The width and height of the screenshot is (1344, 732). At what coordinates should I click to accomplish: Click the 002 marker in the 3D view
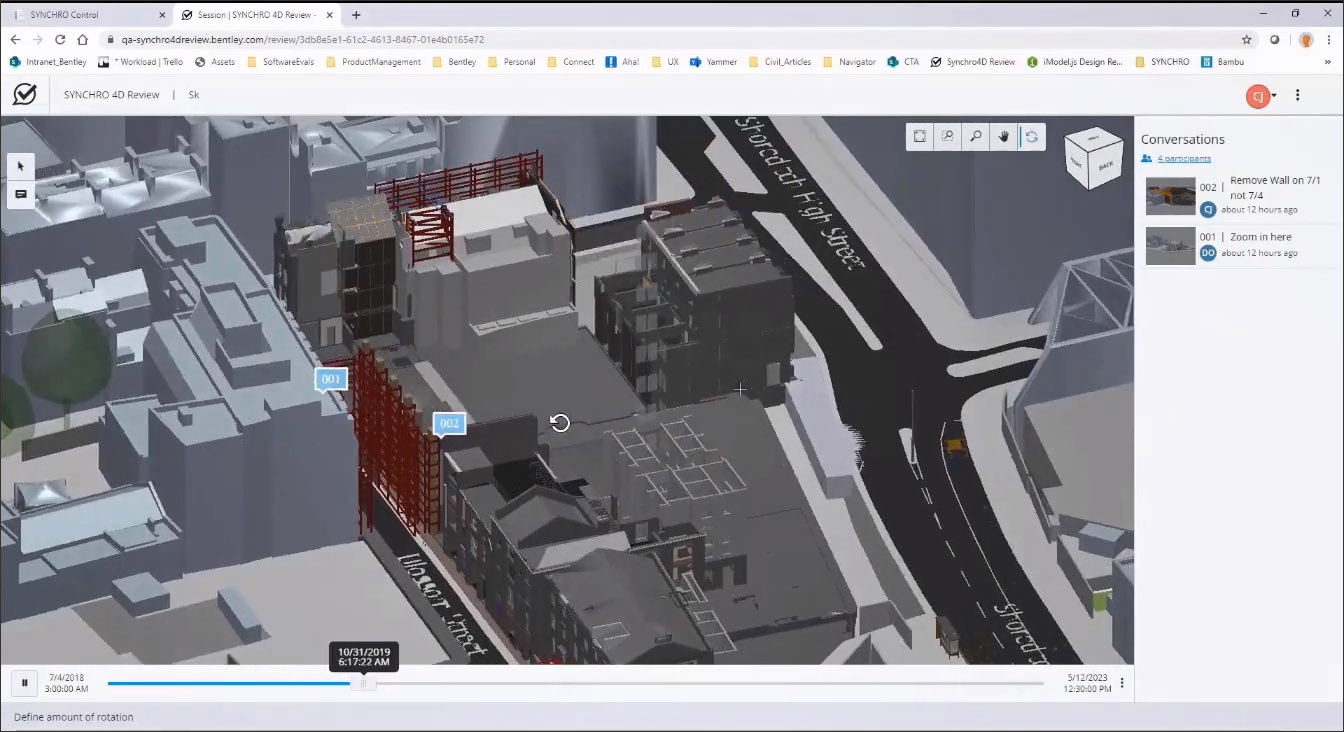pos(449,424)
